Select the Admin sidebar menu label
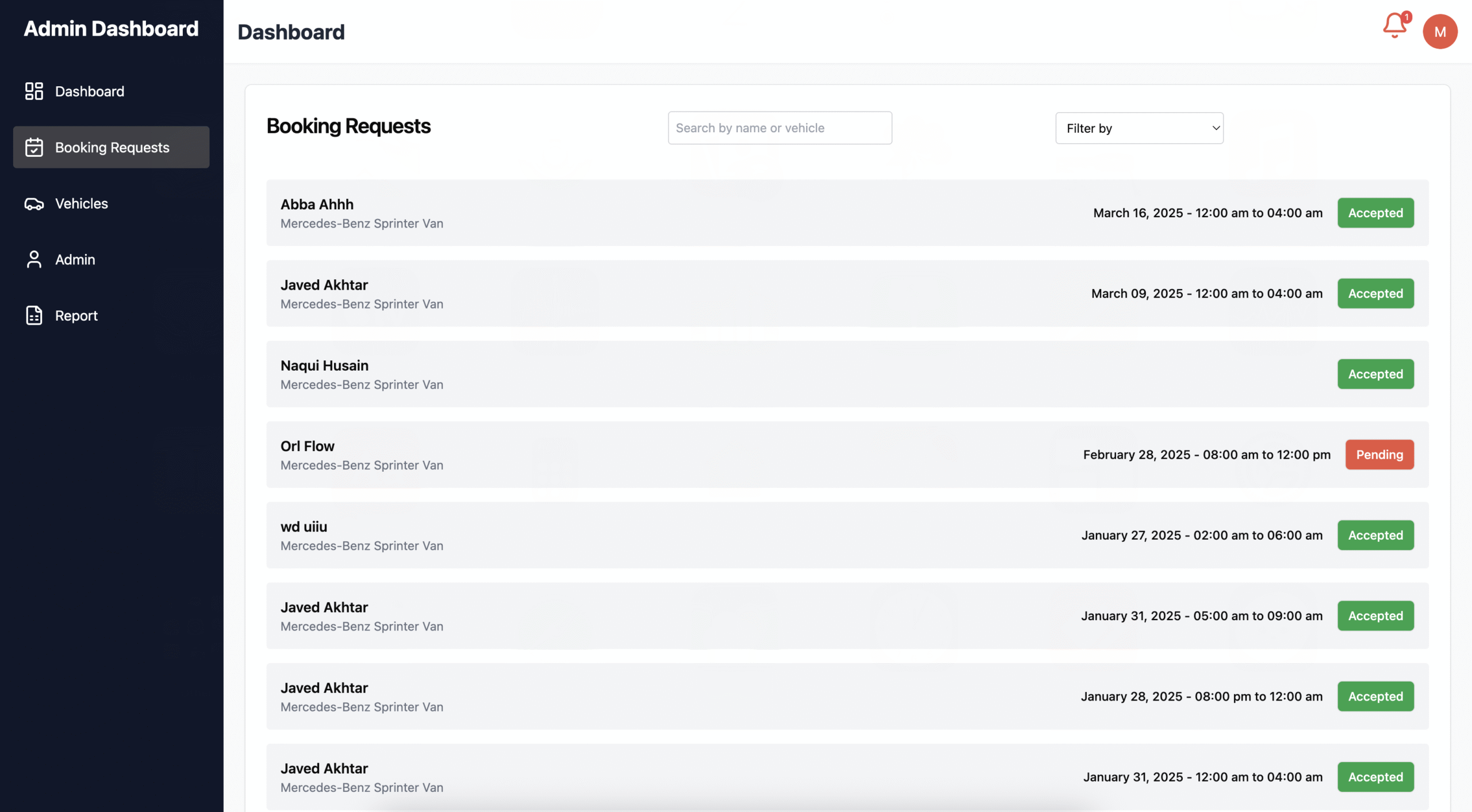This screenshot has height=812, width=1472. 75,259
